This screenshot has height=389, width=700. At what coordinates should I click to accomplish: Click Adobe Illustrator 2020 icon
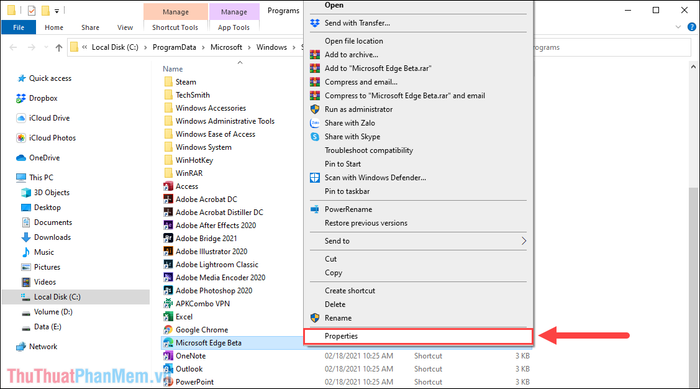(168, 251)
